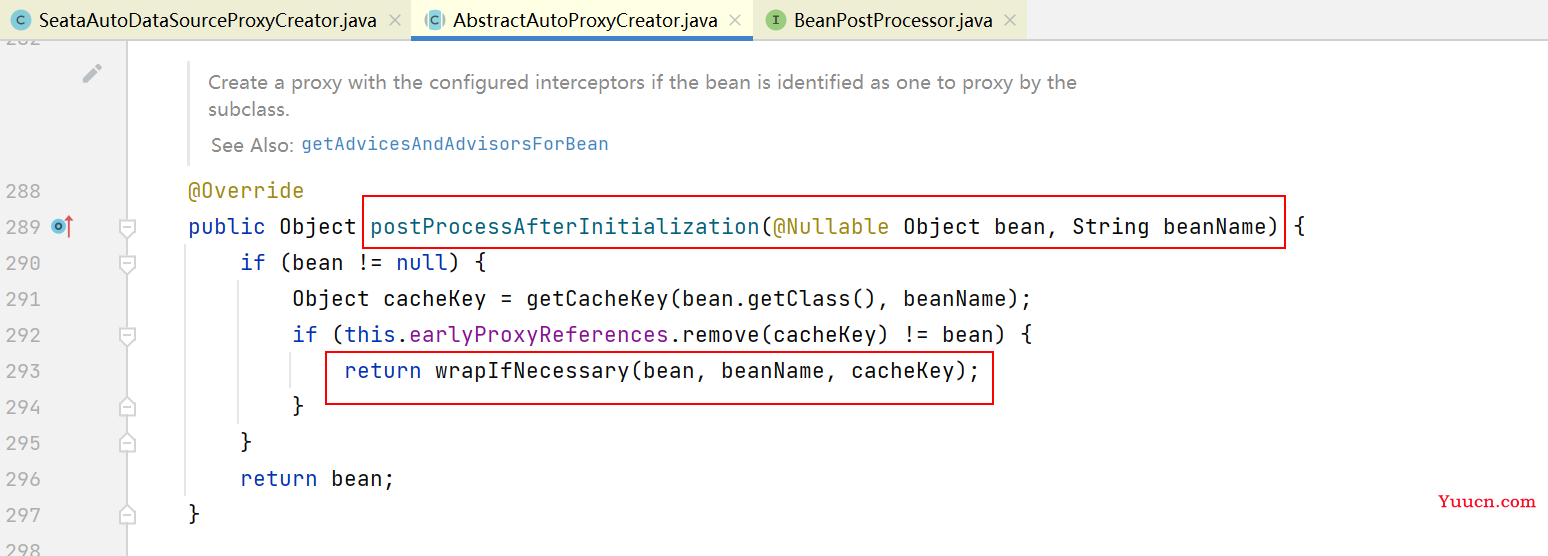Click the overrides method gutter icon at line 289
This screenshot has width=1548, height=556.
[x=62, y=227]
